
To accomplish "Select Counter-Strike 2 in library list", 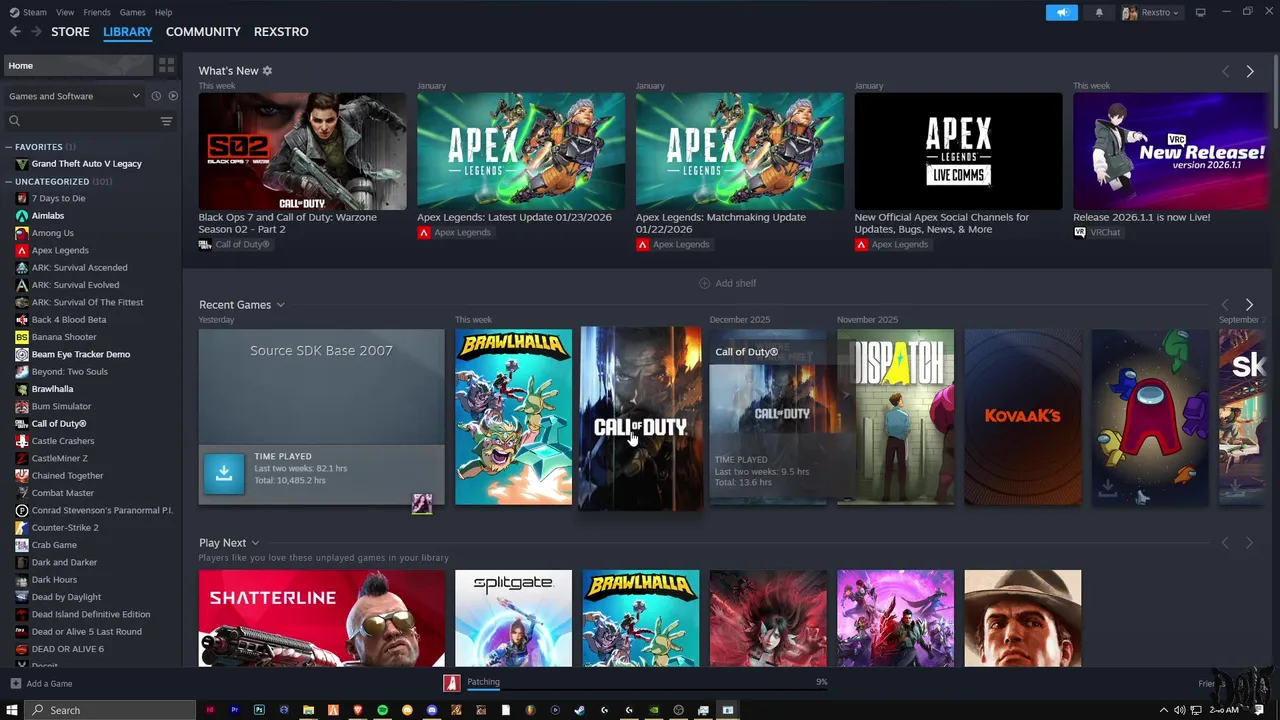I will (64, 528).
